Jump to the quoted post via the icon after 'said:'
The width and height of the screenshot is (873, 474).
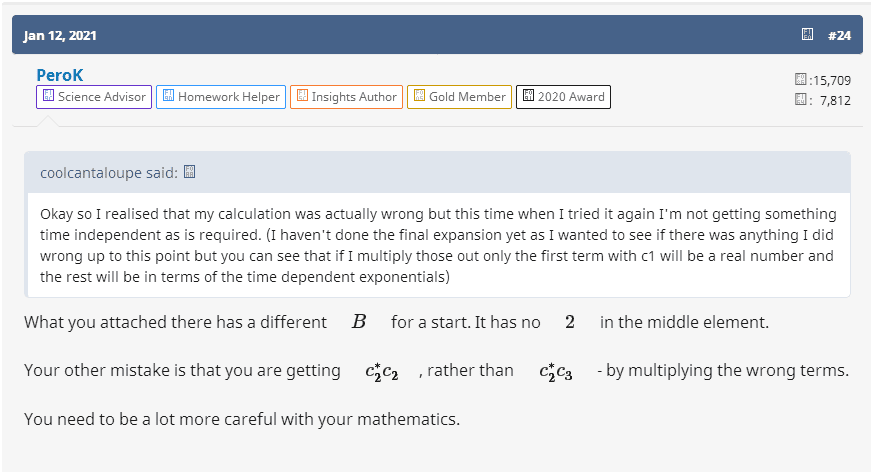coord(189,172)
